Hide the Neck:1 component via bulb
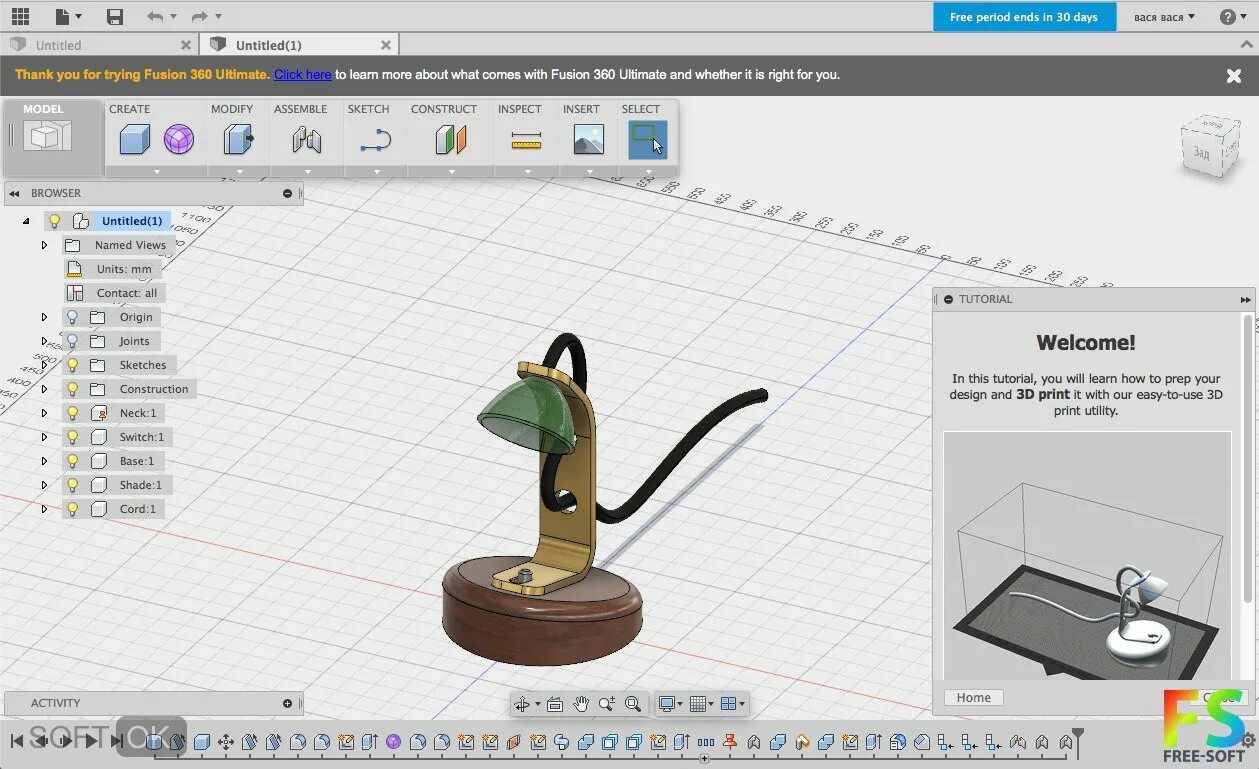This screenshot has width=1259, height=769. [x=72, y=413]
